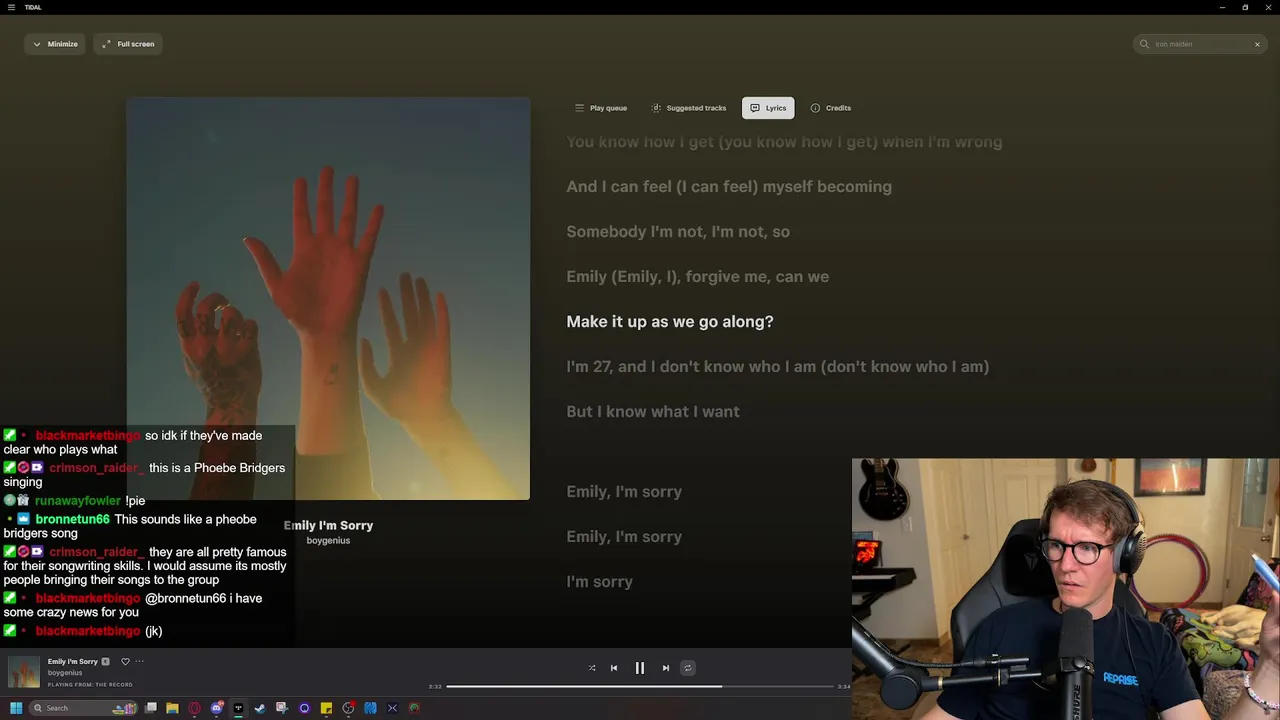Image resolution: width=1280 pixels, height=720 pixels.
Task: Open Sticky Notes from the taskbar
Action: coord(326,708)
